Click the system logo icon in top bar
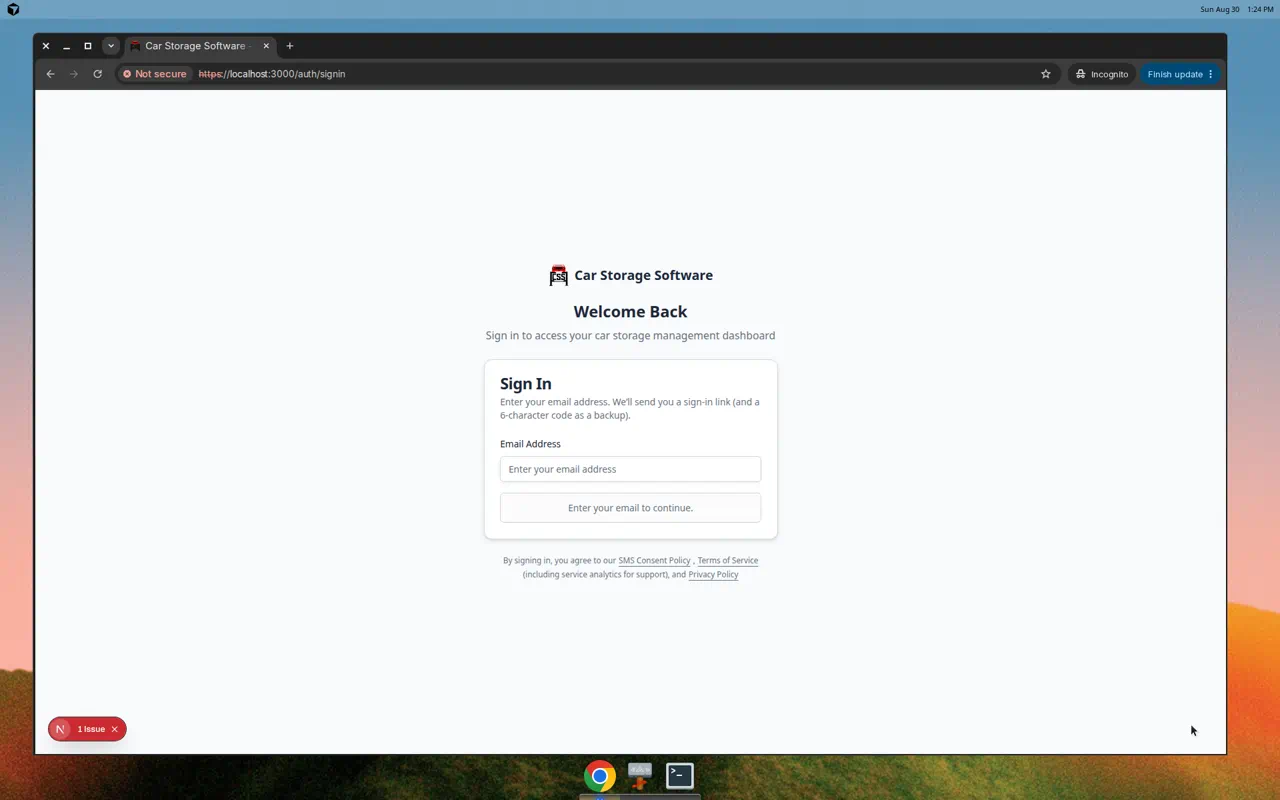This screenshot has width=1280, height=800. pyautogui.click(x=13, y=9)
